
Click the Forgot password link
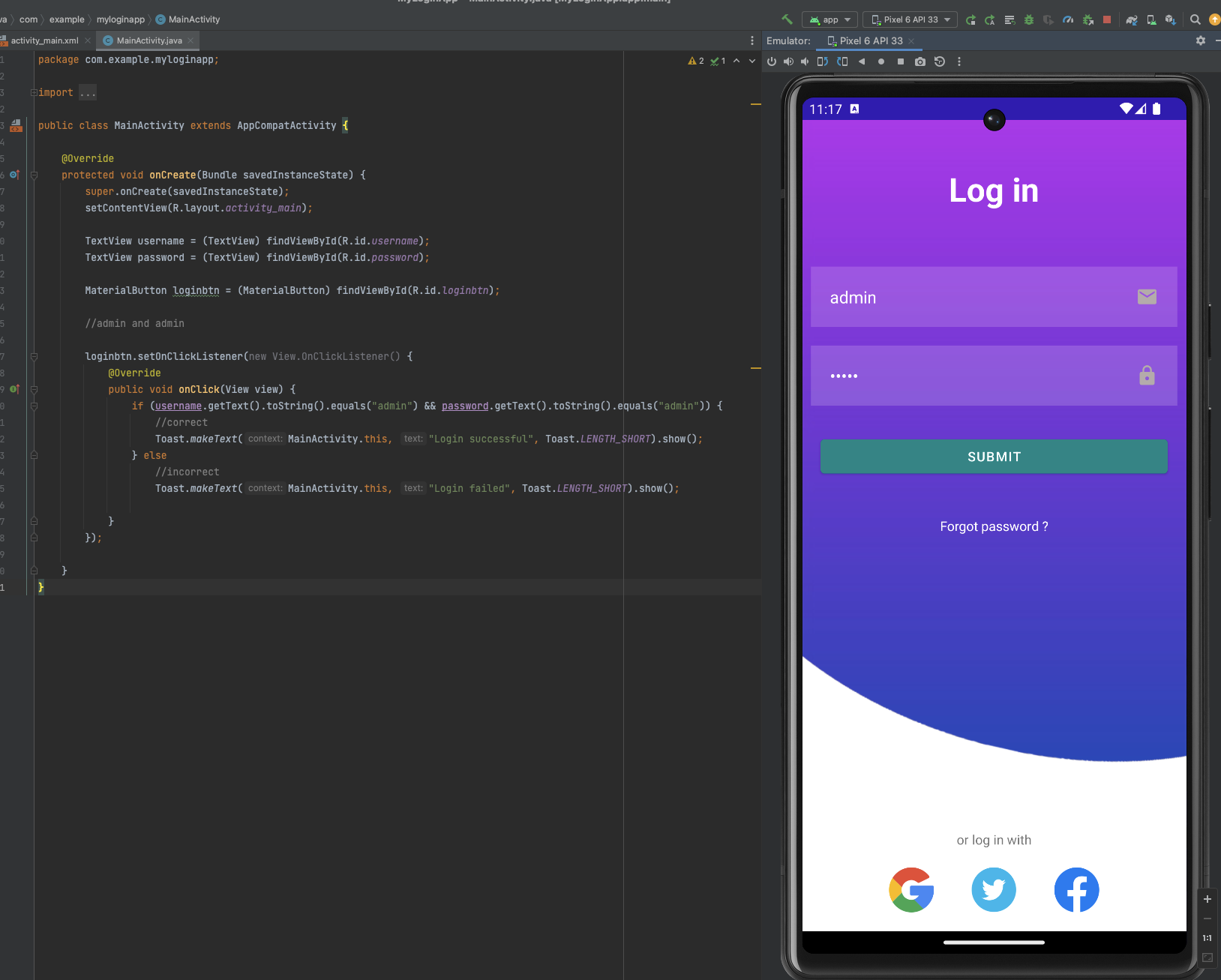994,526
